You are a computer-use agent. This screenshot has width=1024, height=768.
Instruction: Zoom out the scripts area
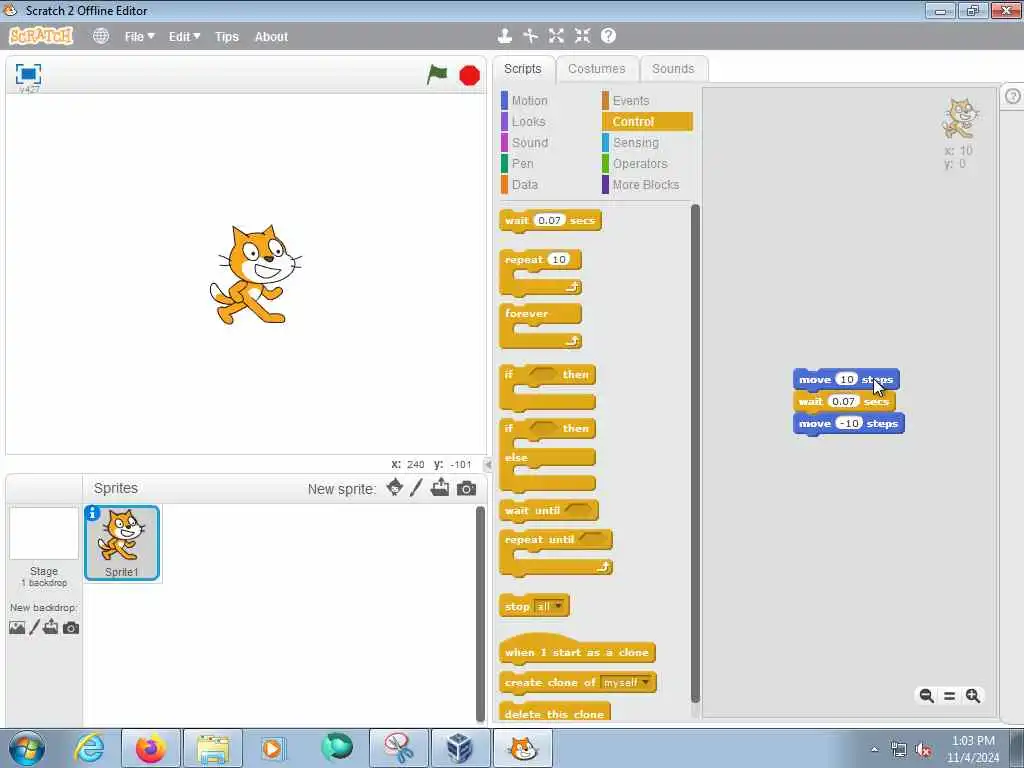click(x=926, y=696)
